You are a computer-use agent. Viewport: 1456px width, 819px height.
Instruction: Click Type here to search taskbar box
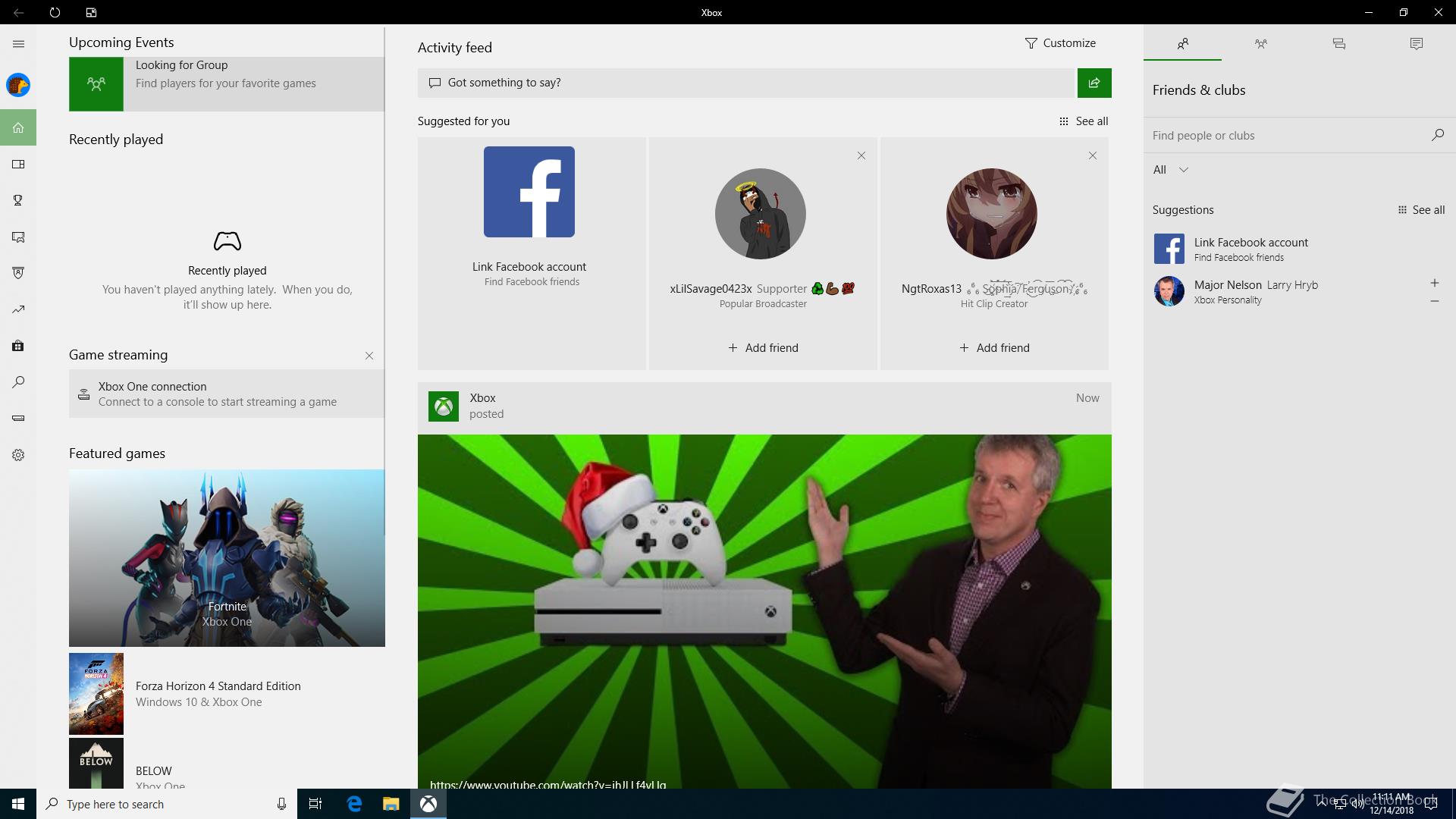(x=167, y=804)
